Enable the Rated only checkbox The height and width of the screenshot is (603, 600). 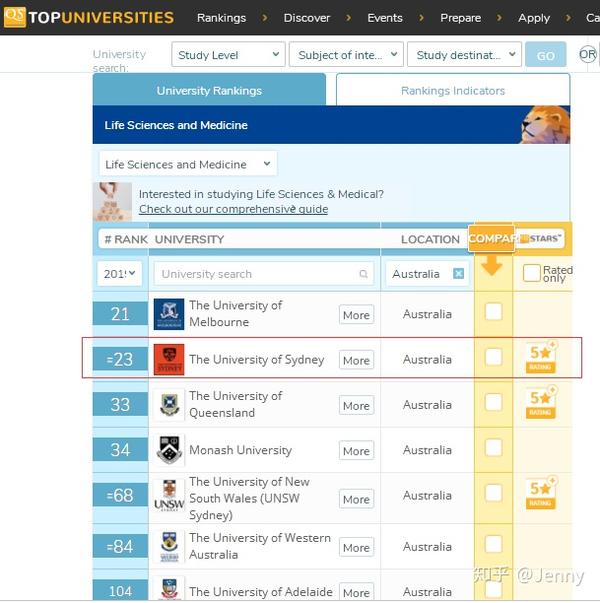point(532,273)
